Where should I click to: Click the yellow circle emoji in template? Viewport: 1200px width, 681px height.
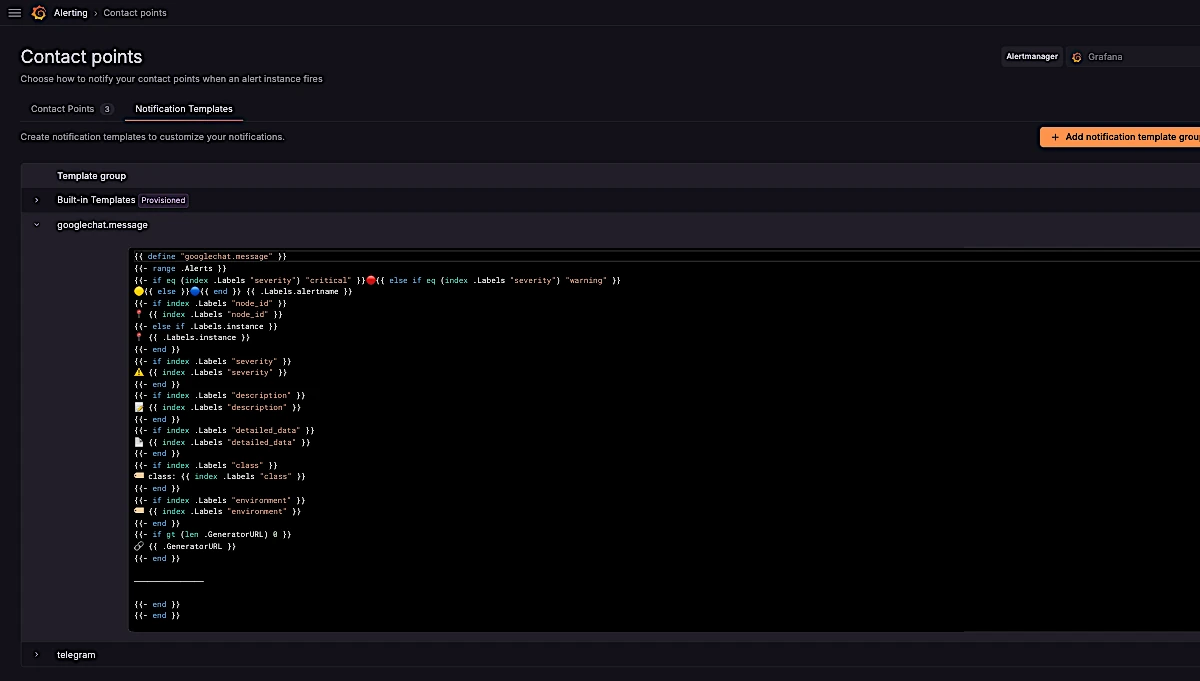pos(139,292)
